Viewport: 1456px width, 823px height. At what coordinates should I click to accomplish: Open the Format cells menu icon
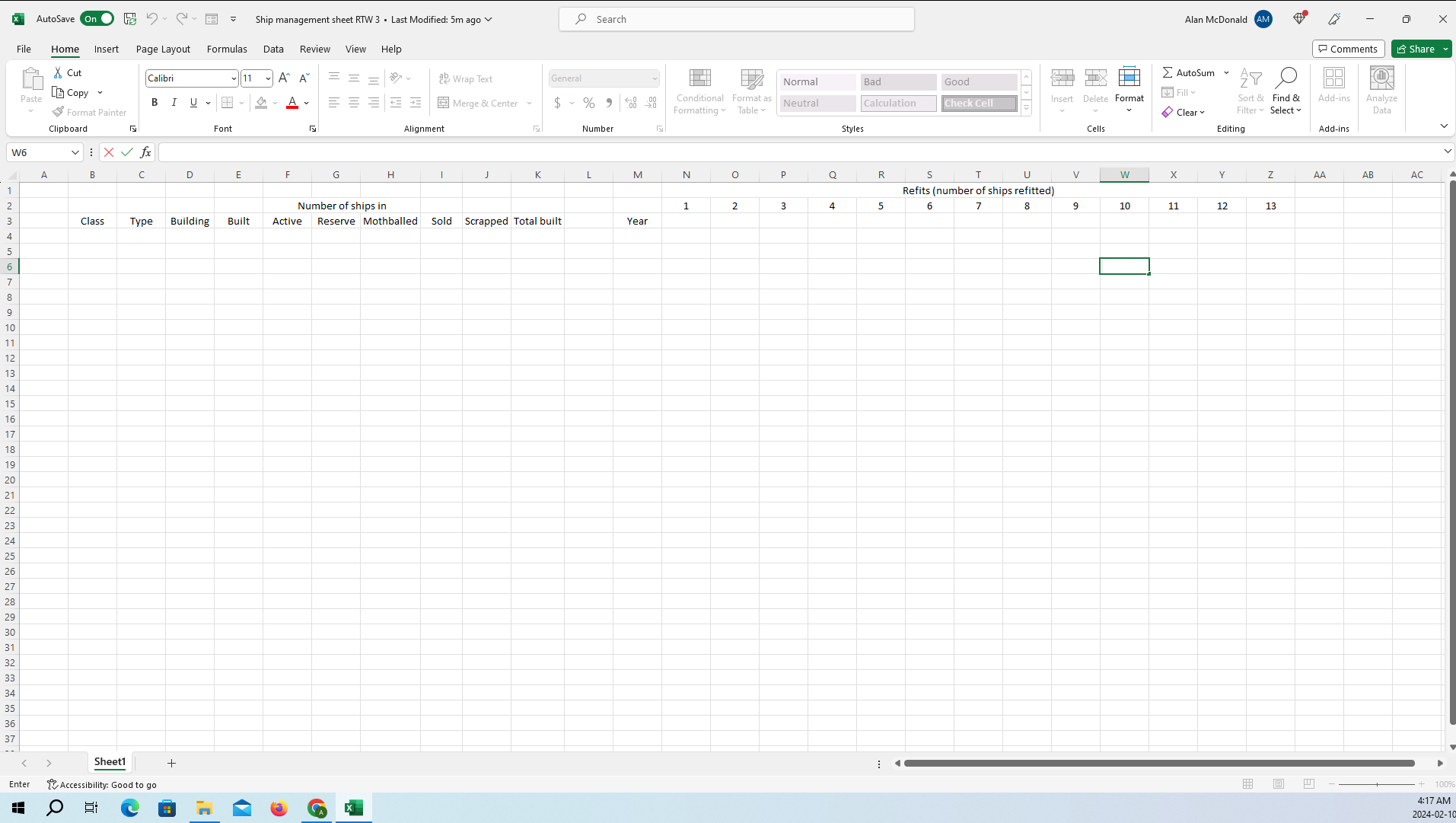(1129, 78)
